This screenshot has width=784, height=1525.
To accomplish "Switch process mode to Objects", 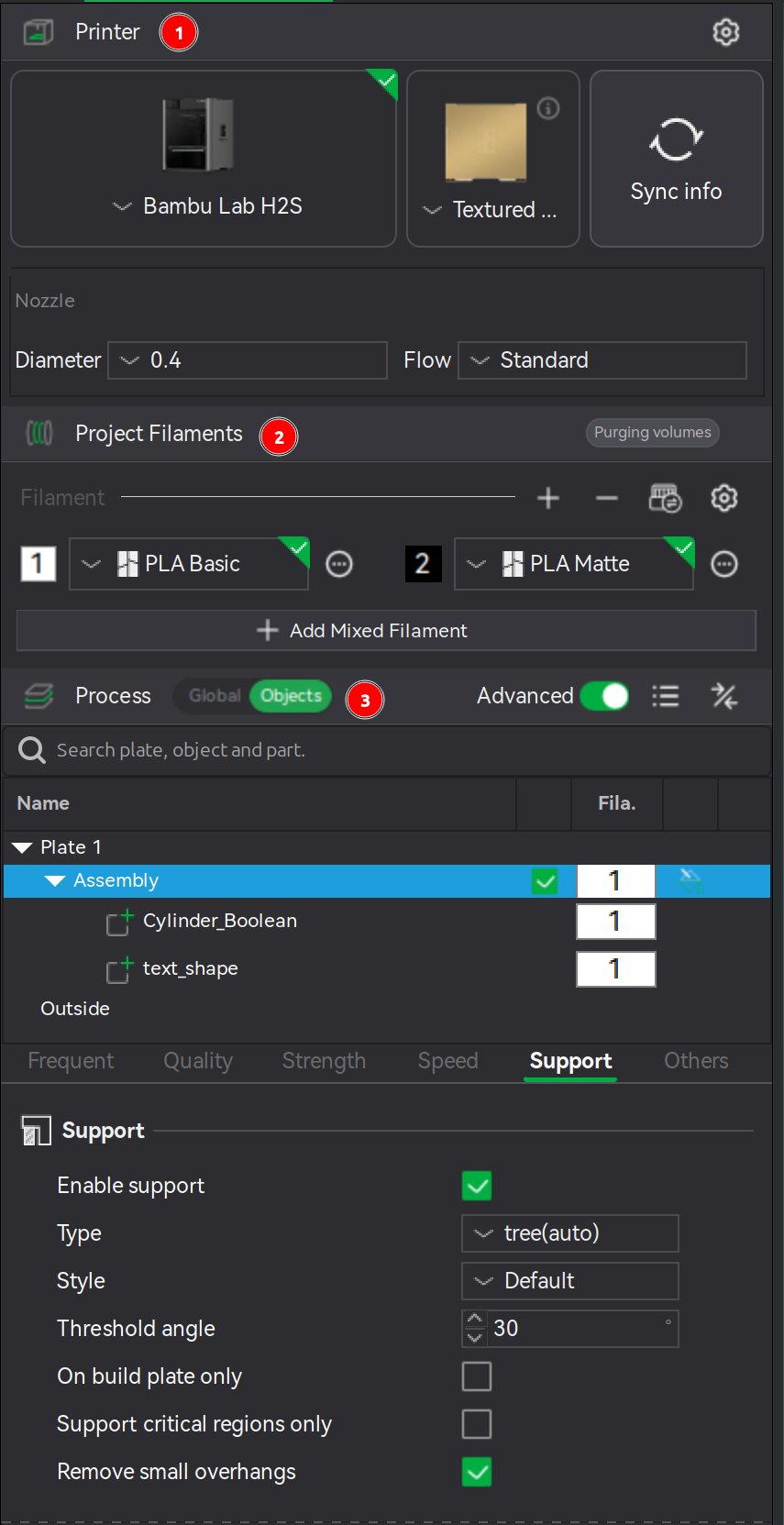I will 291,696.
